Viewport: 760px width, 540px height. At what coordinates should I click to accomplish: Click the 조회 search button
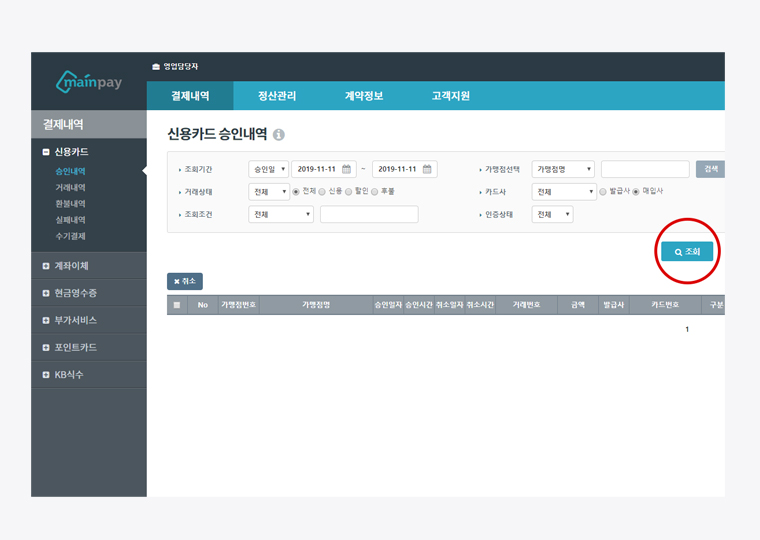687,252
